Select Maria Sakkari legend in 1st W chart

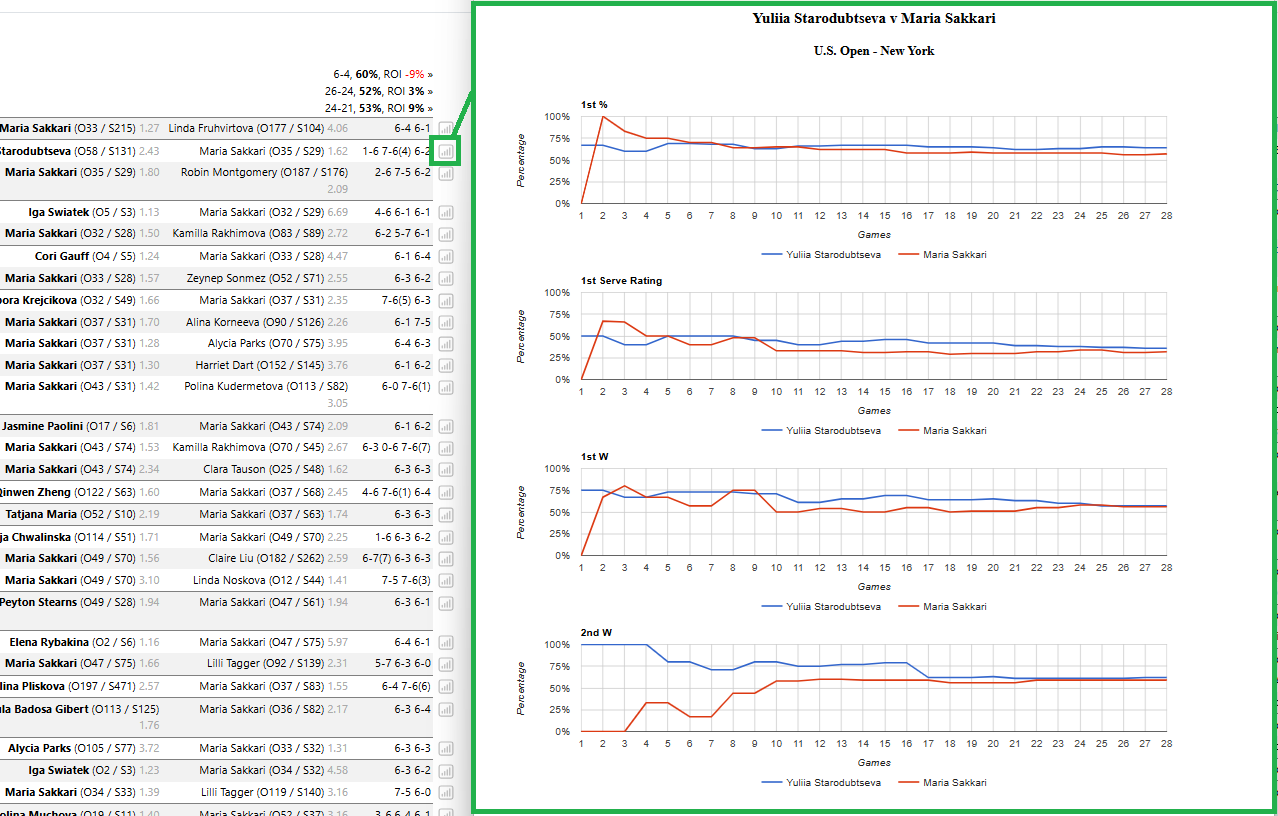tap(942, 607)
